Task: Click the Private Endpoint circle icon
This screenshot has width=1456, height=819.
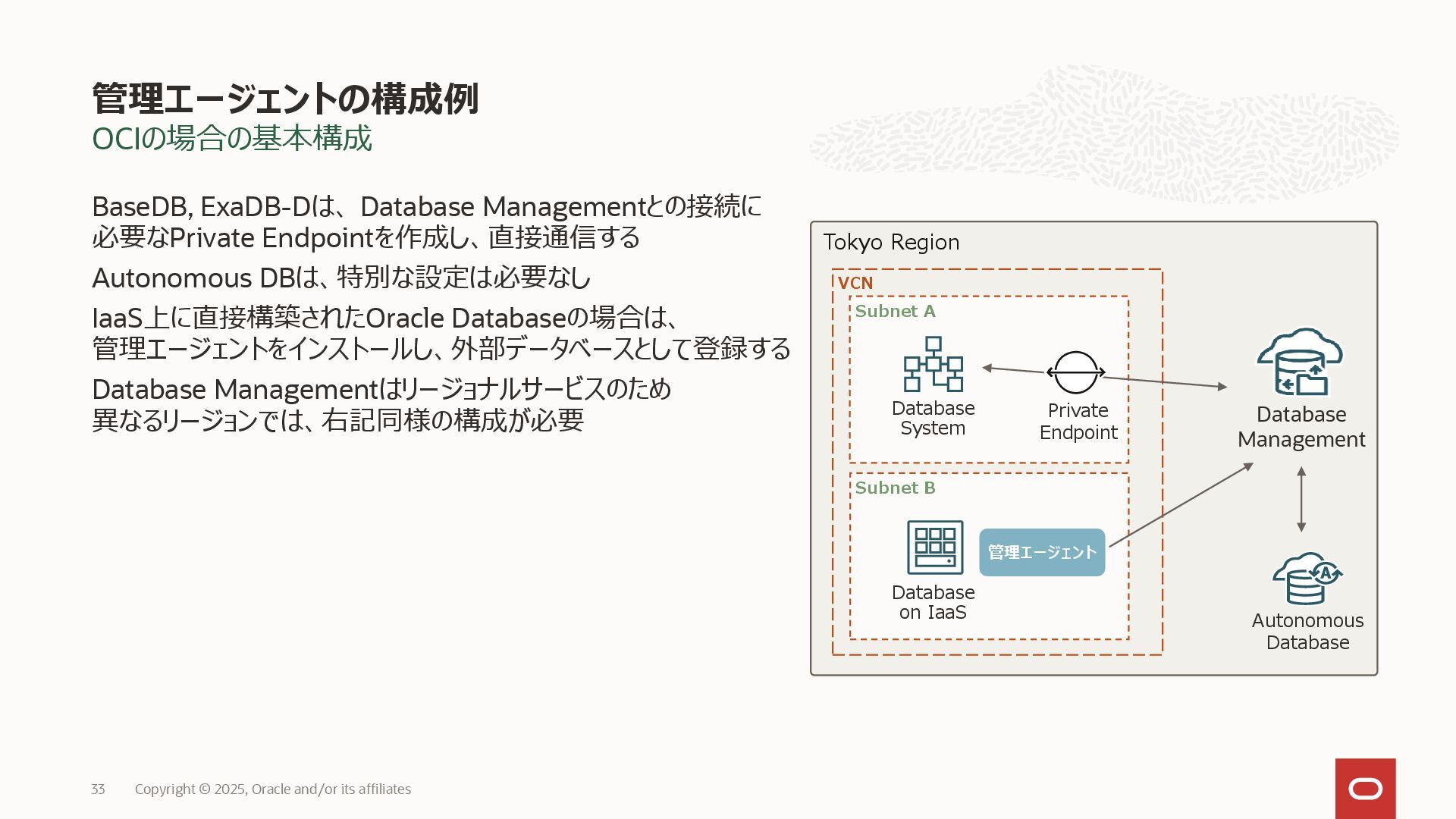Action: coord(1075,372)
